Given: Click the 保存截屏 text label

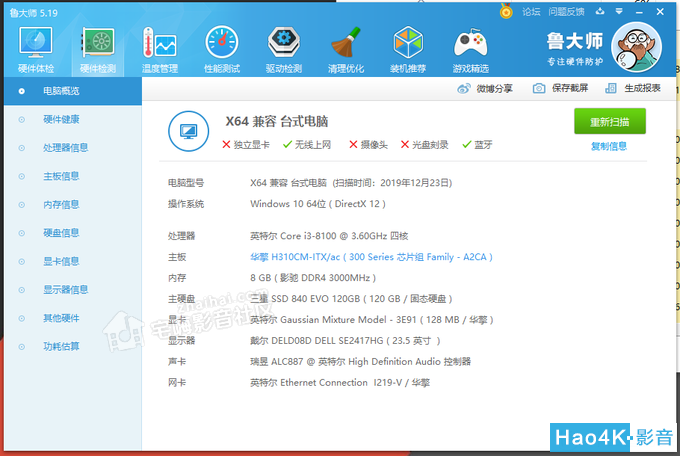Looking at the screenshot, I should pos(570,88).
